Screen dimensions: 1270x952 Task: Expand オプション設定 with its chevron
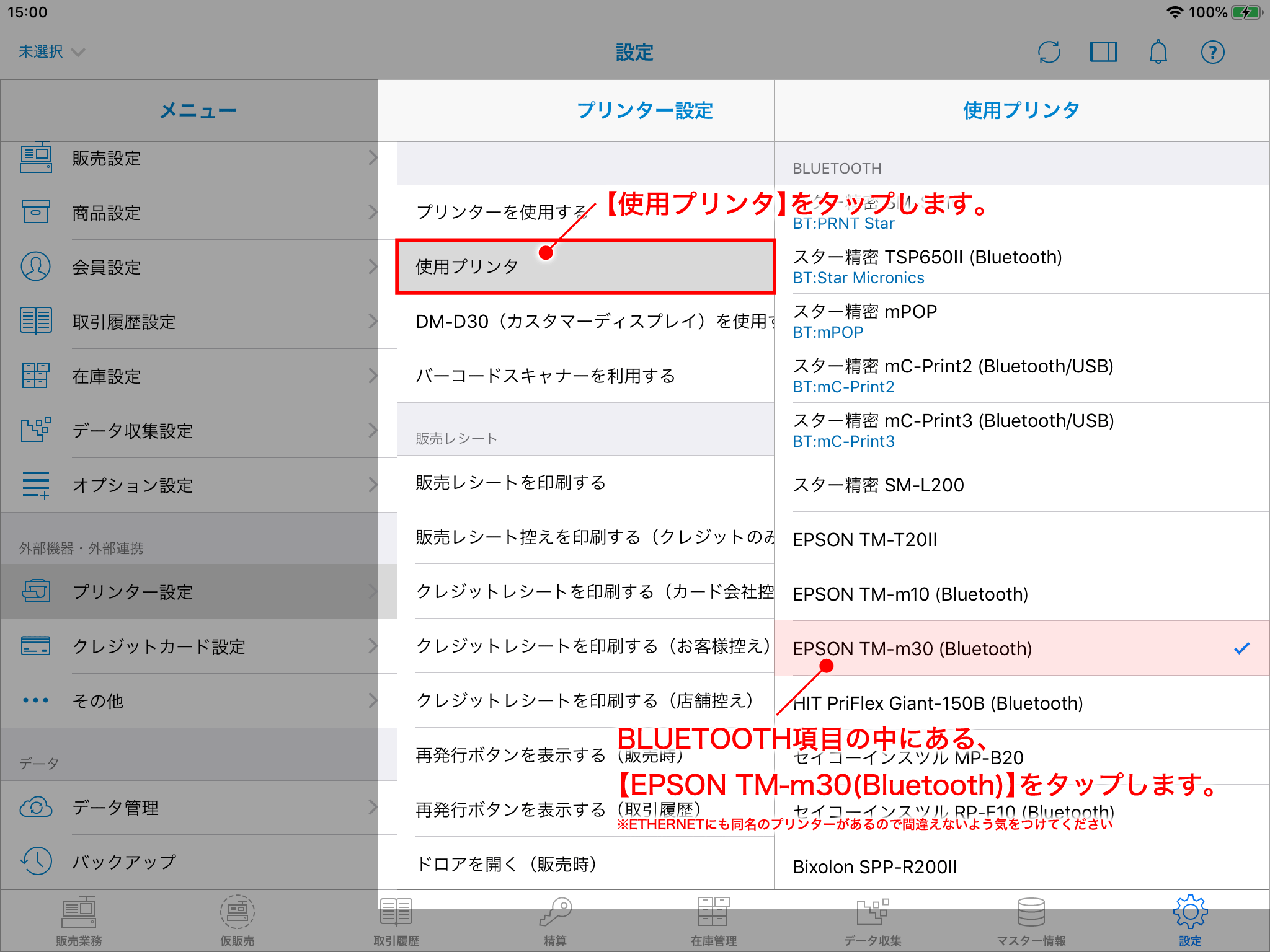point(372,485)
